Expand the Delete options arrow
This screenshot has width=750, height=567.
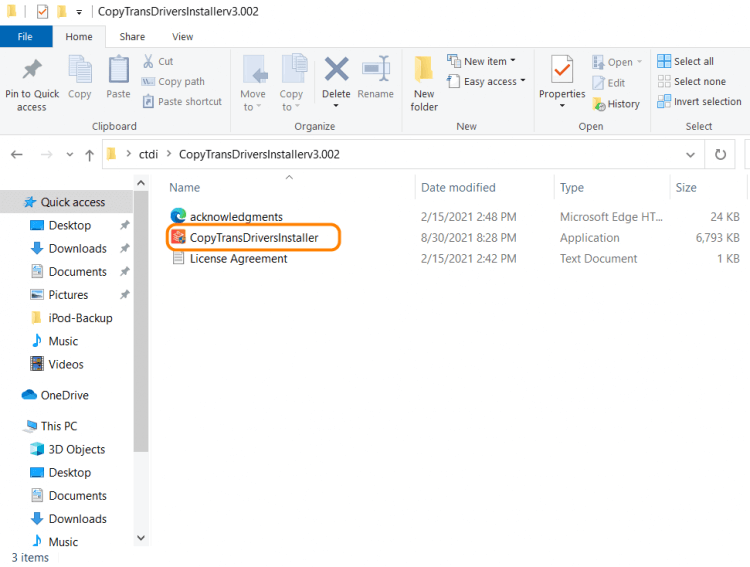pos(336,106)
